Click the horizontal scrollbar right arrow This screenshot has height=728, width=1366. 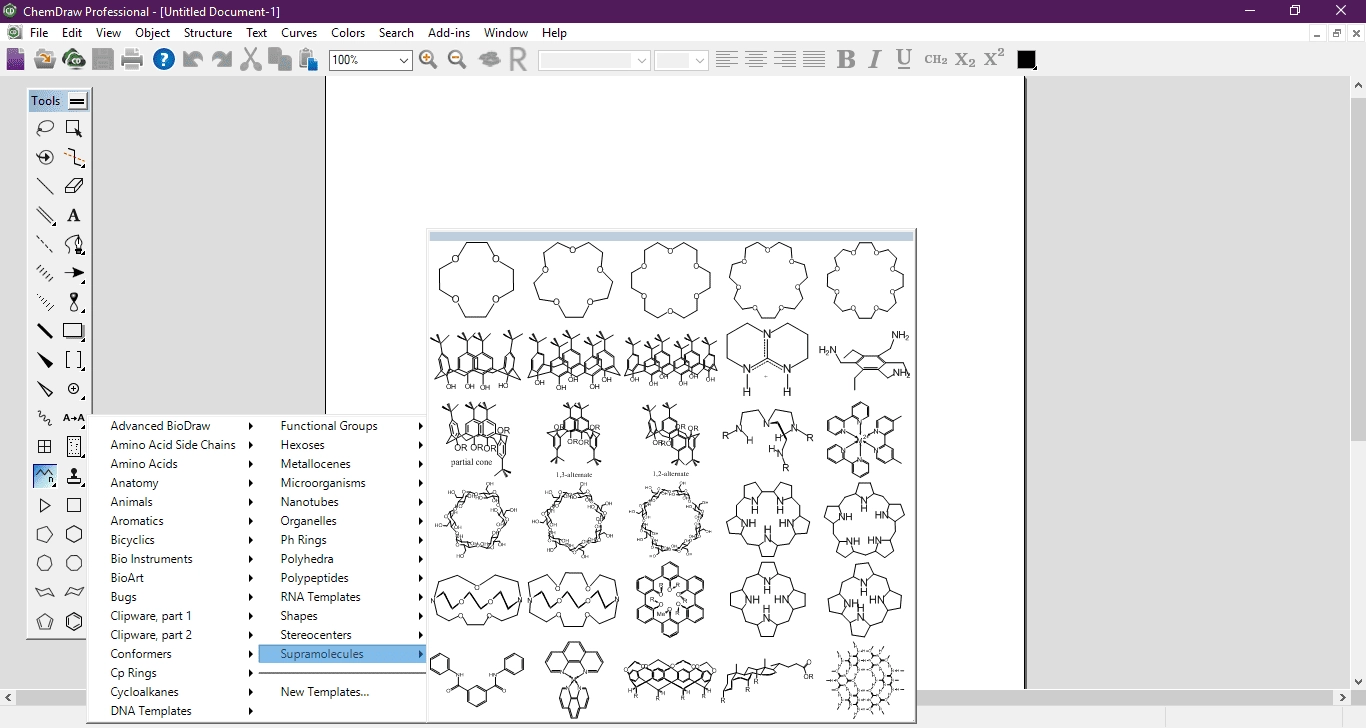(1342, 697)
